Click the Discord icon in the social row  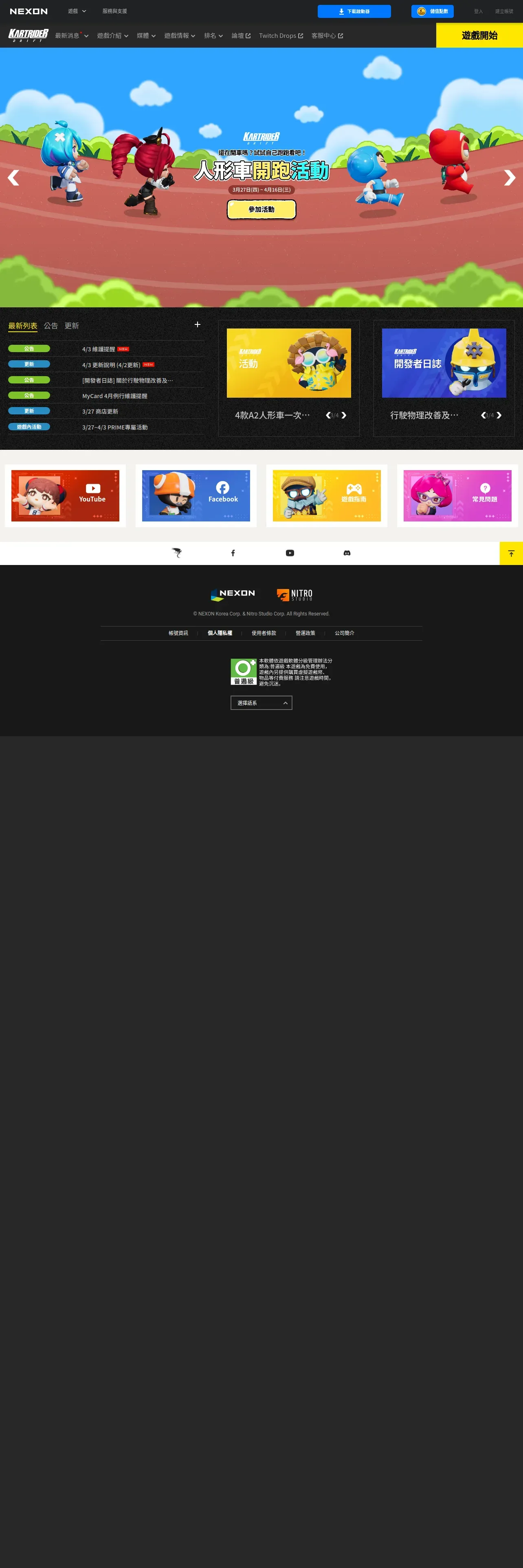point(347,553)
